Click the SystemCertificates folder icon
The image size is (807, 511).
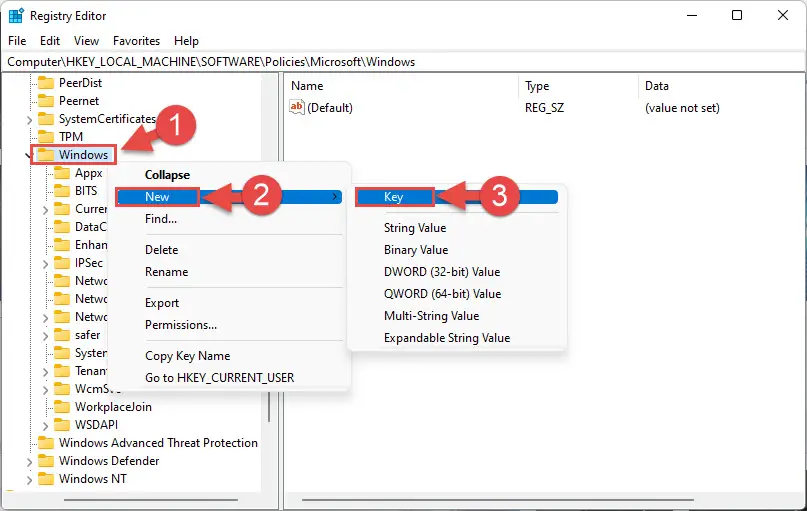[46, 119]
